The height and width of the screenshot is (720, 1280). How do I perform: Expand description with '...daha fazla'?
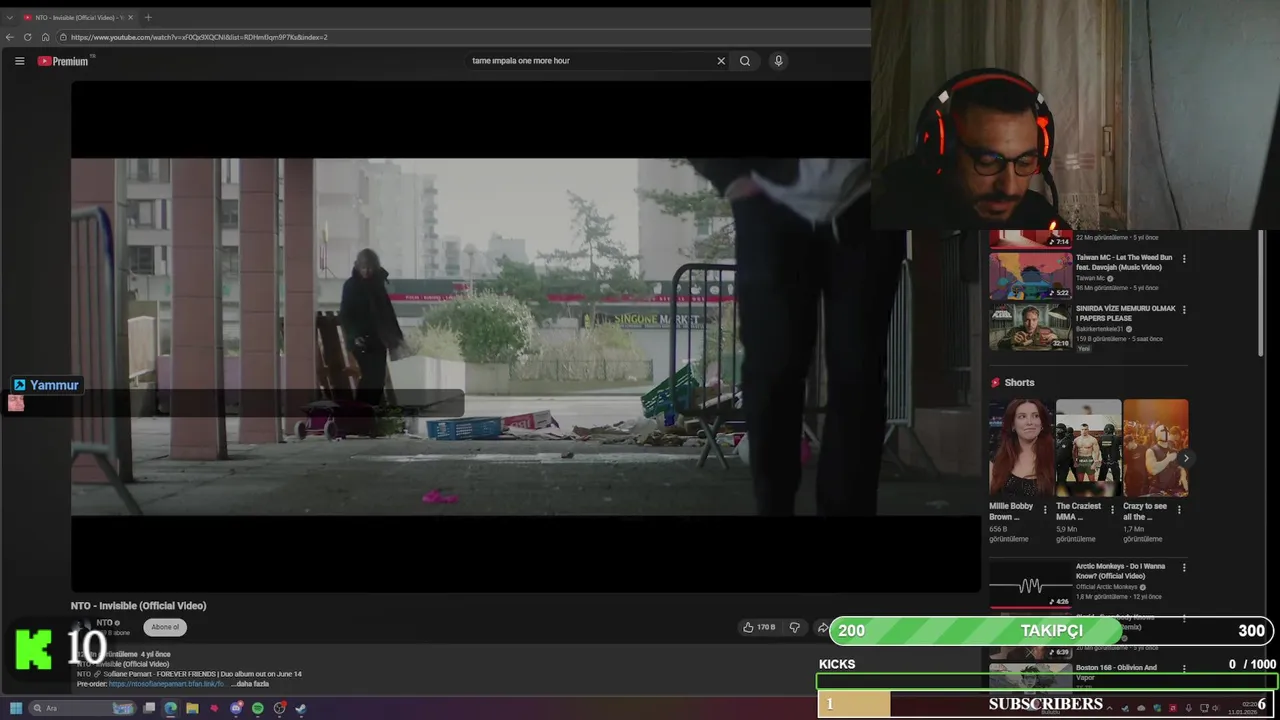point(250,684)
